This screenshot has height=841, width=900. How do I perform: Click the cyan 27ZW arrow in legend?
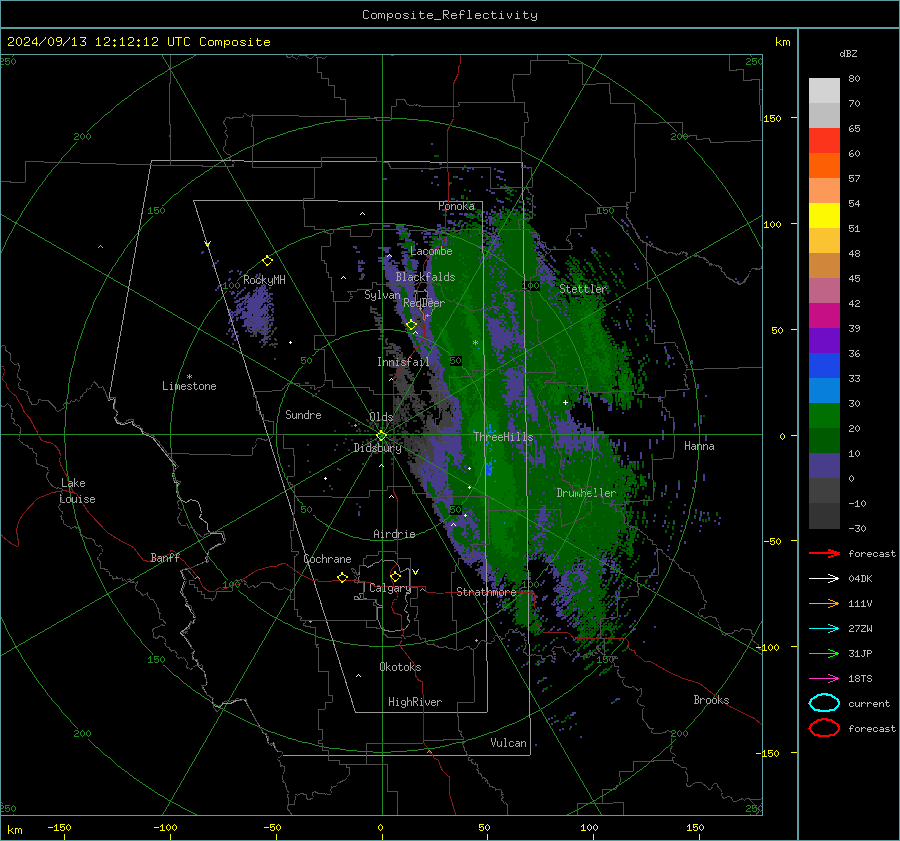(824, 629)
